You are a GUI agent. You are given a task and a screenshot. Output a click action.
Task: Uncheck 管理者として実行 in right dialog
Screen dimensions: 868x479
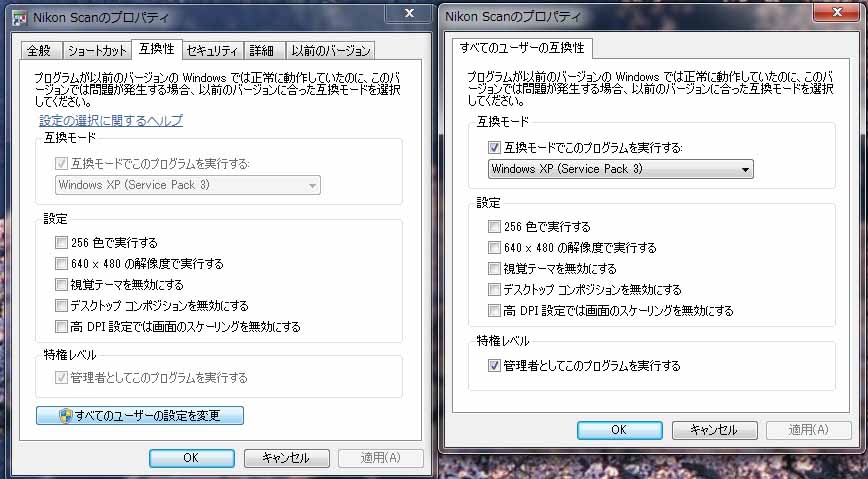click(x=494, y=366)
